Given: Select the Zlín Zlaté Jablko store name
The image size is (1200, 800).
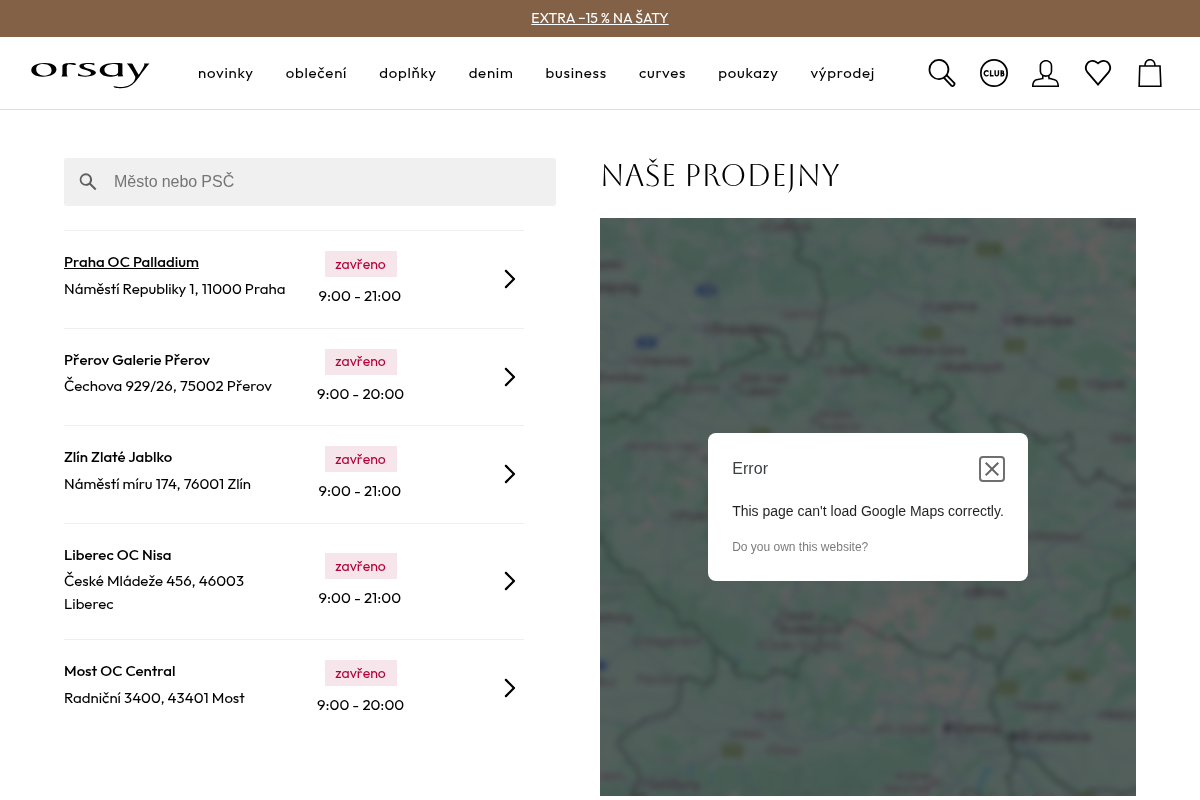Looking at the screenshot, I should click(x=118, y=457).
